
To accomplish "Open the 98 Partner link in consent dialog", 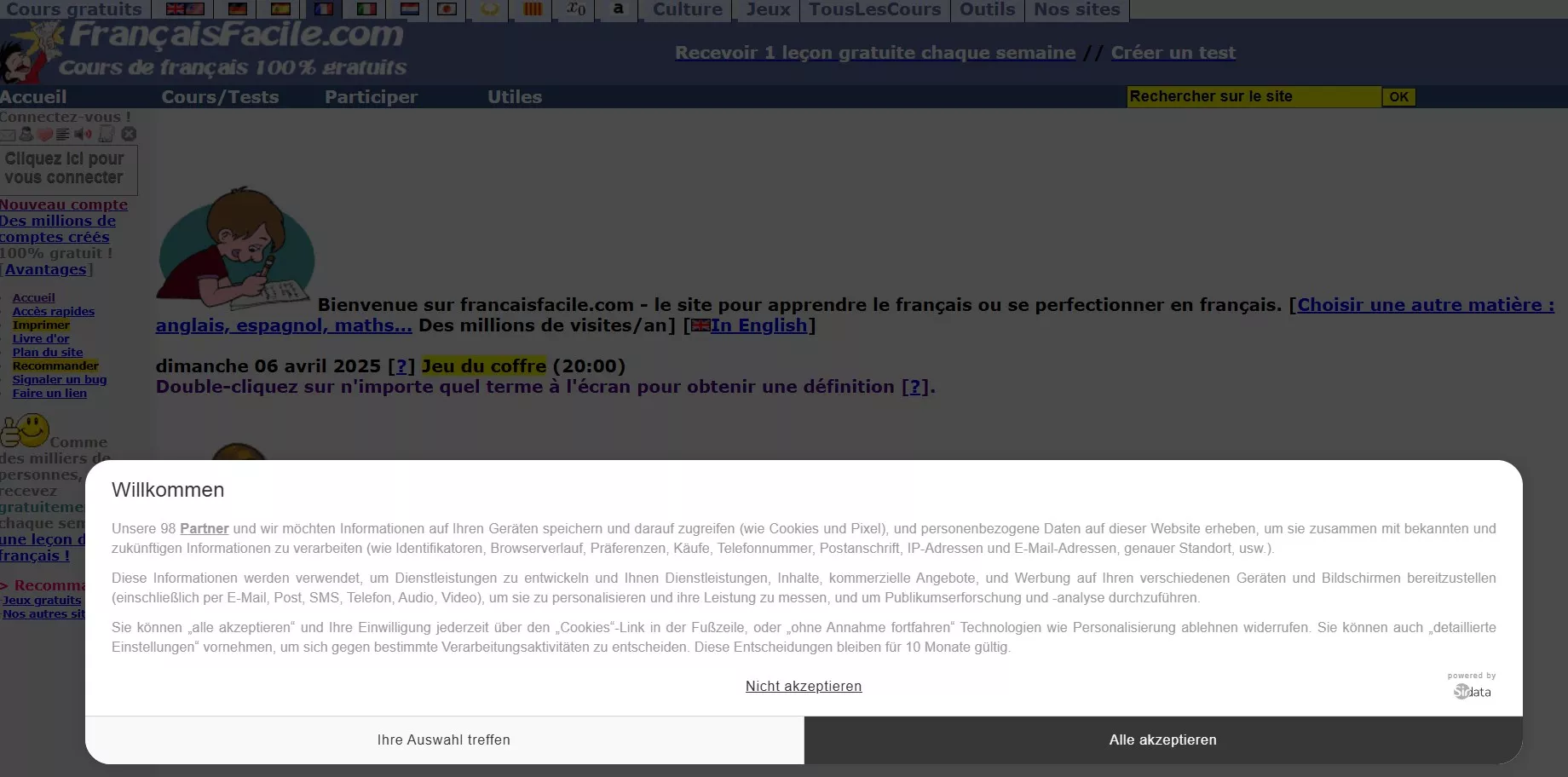I will (x=204, y=528).
